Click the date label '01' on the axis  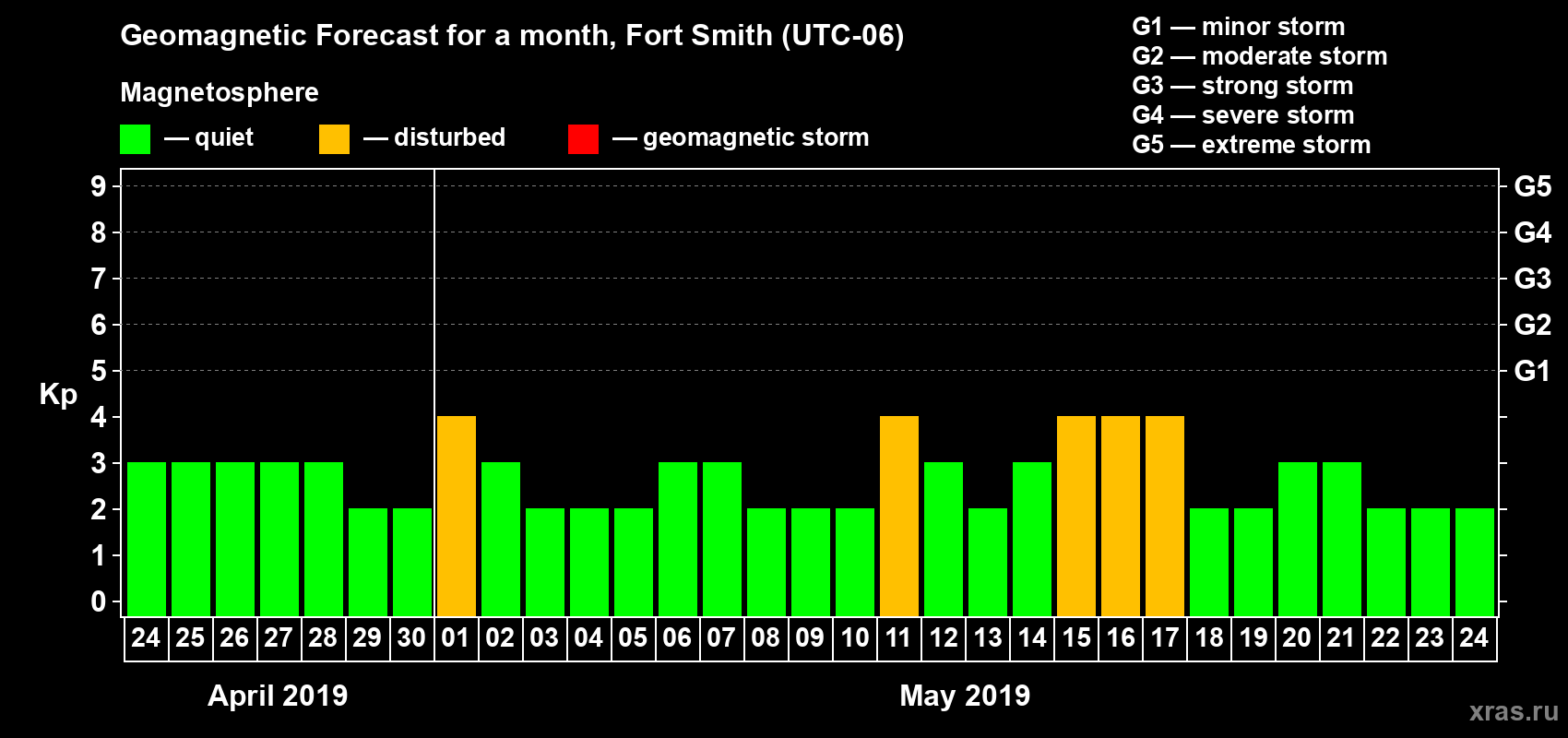(456, 637)
